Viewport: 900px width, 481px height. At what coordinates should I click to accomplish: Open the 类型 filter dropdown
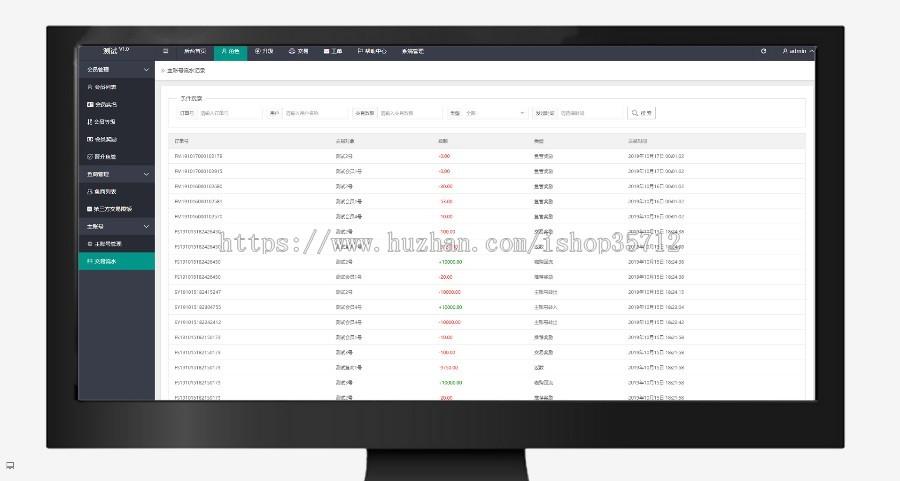coord(495,113)
